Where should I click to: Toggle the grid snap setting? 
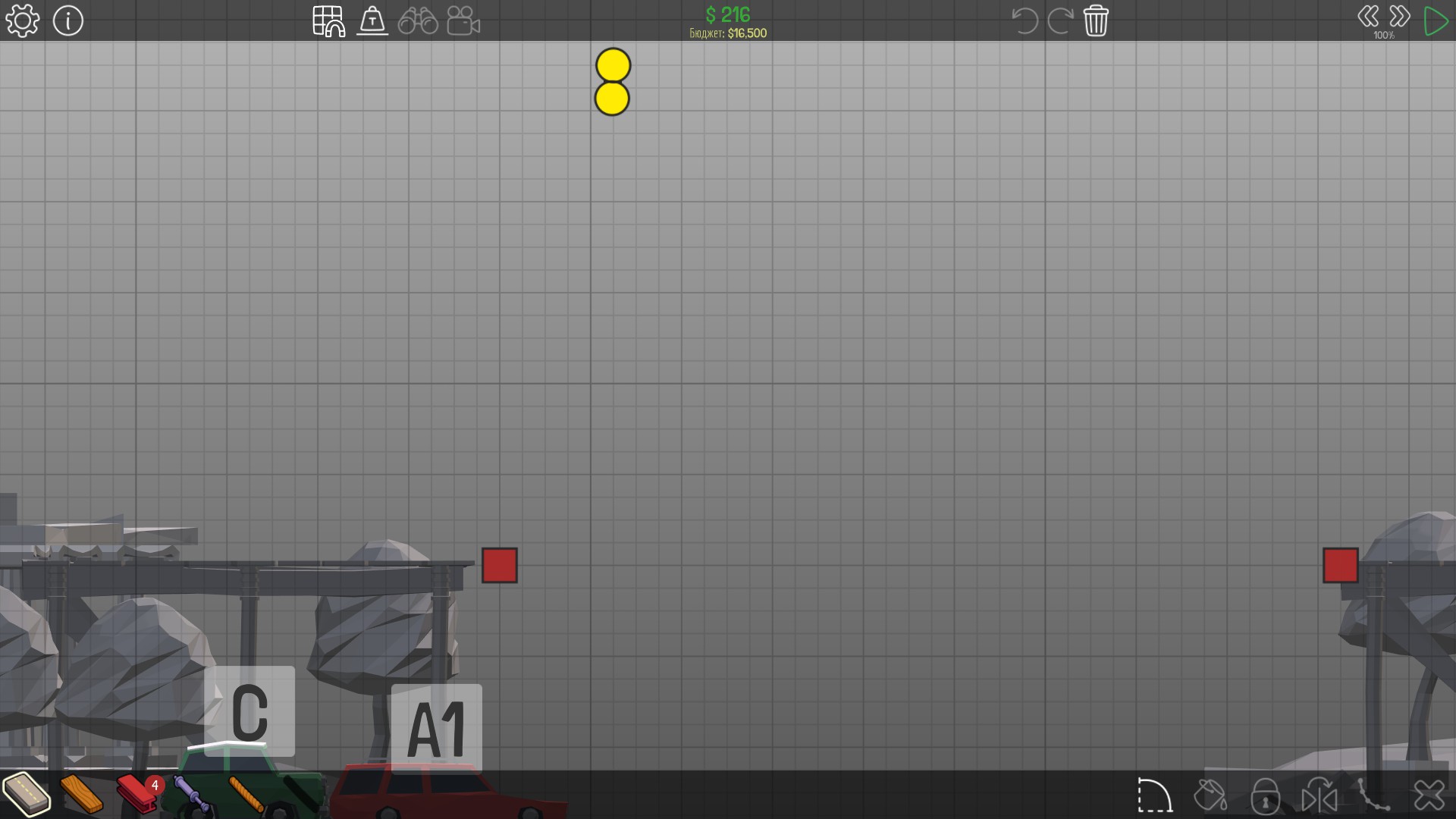point(328,20)
